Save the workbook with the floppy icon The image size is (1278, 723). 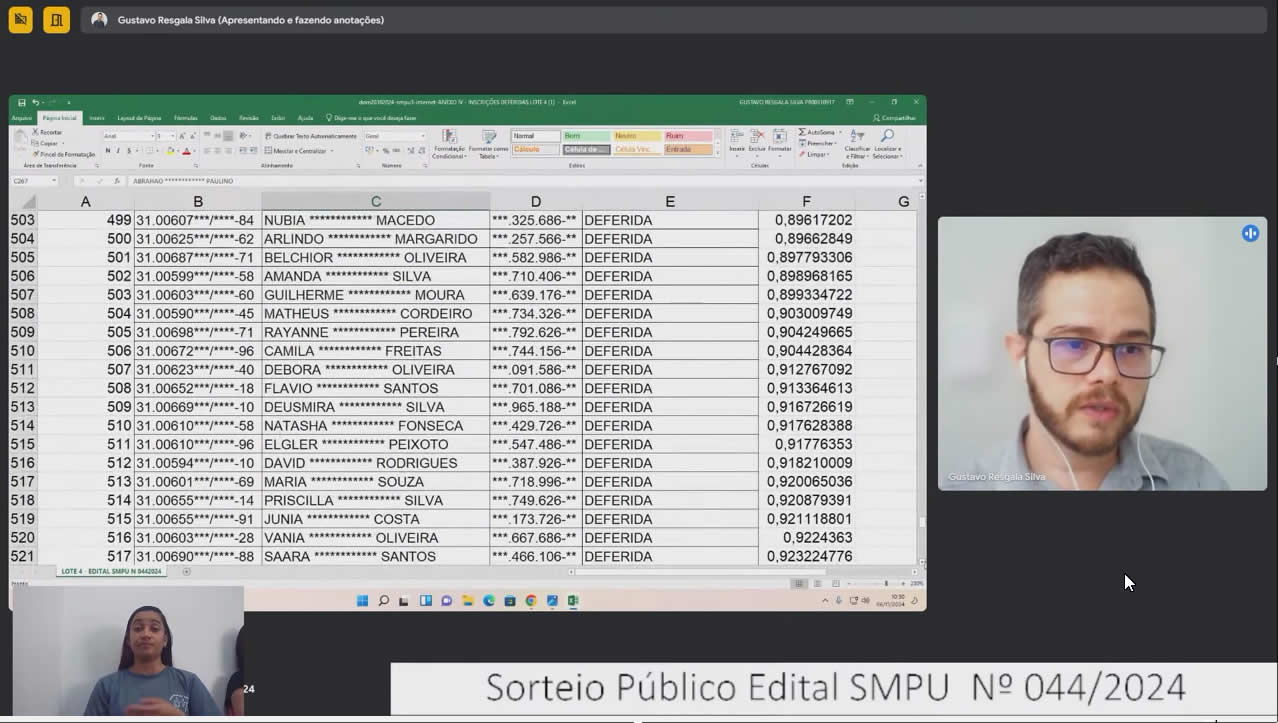coord(22,102)
